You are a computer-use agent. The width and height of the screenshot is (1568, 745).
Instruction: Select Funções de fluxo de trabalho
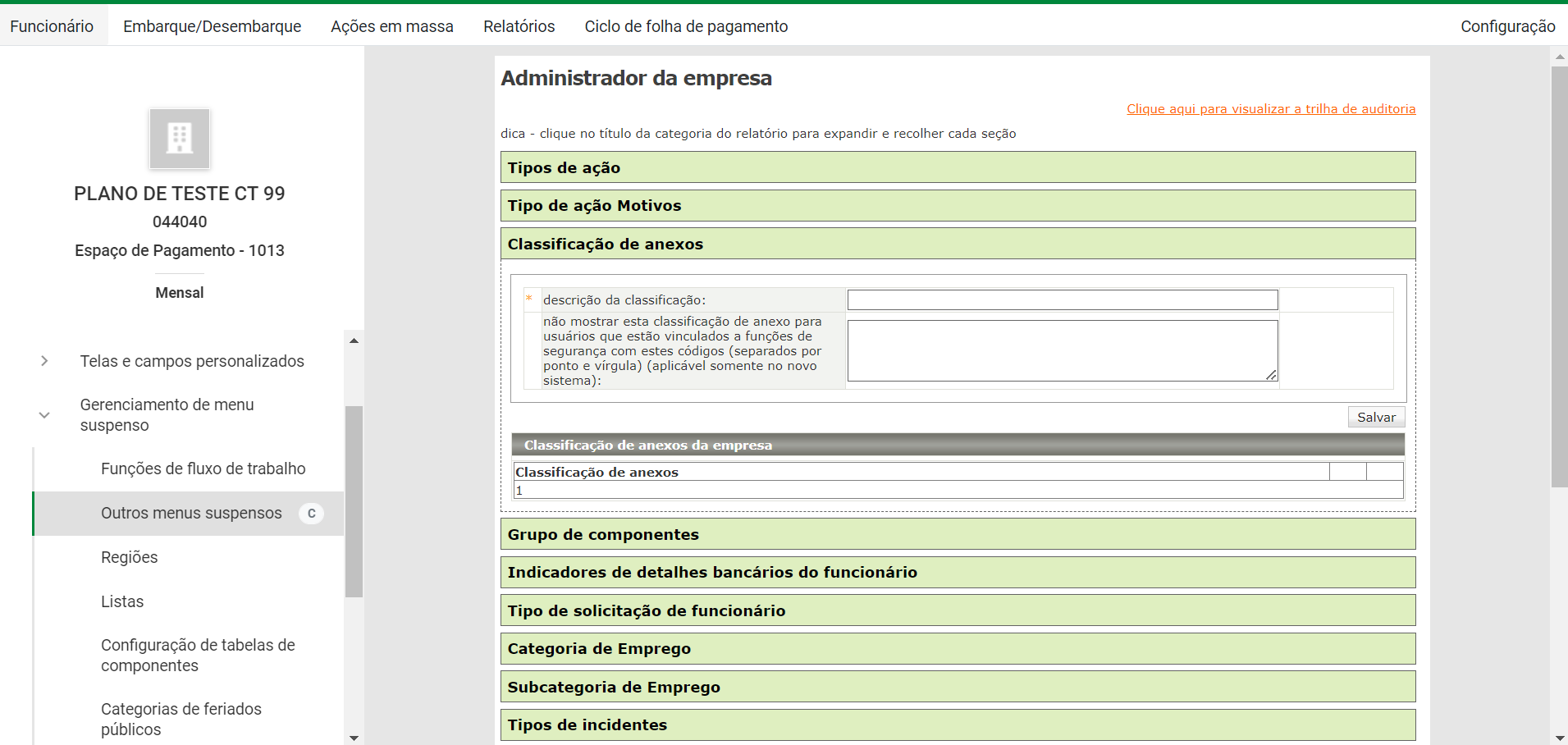click(x=203, y=468)
